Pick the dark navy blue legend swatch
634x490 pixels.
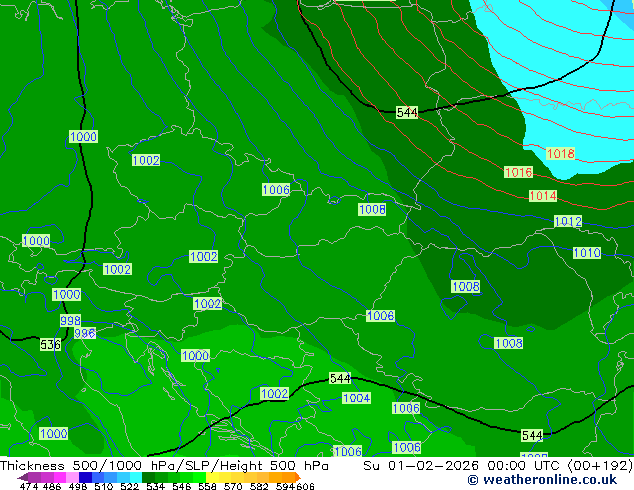pos(85,477)
